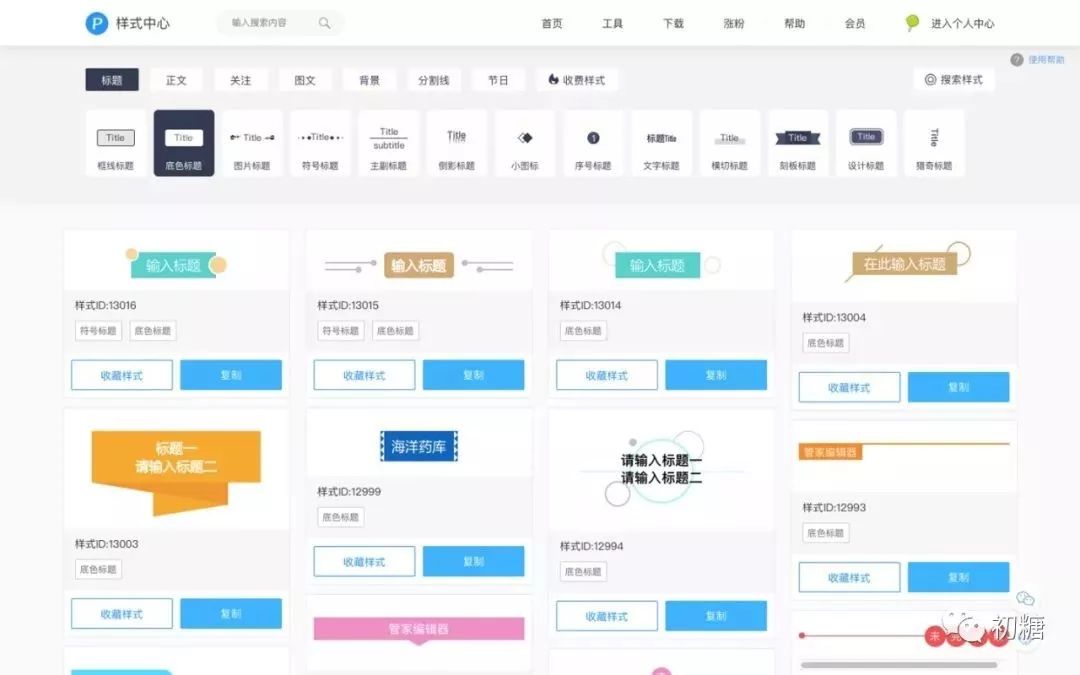Screen dimensions: 1080x675
Task: Select the 符号标题 style type icon
Action: [x=320, y=143]
